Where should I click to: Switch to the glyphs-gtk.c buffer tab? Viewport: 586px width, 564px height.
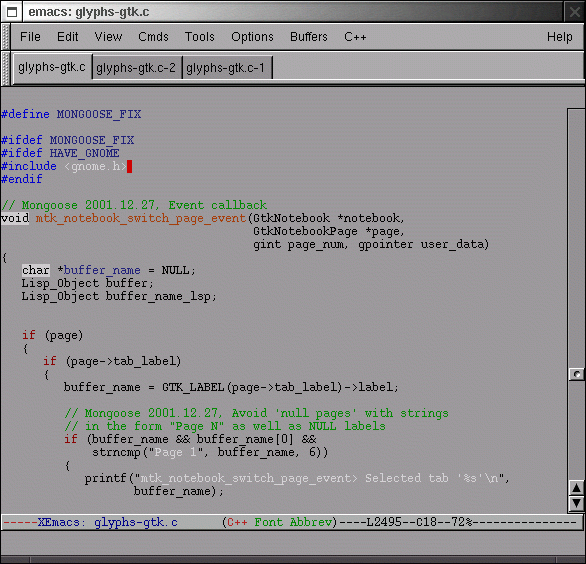tap(52, 67)
